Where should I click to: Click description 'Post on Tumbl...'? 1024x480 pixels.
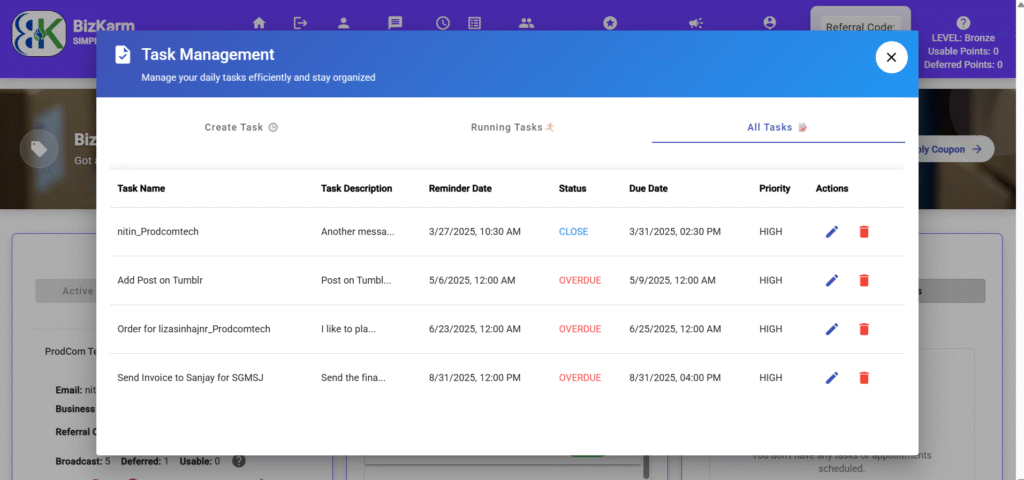(356, 280)
